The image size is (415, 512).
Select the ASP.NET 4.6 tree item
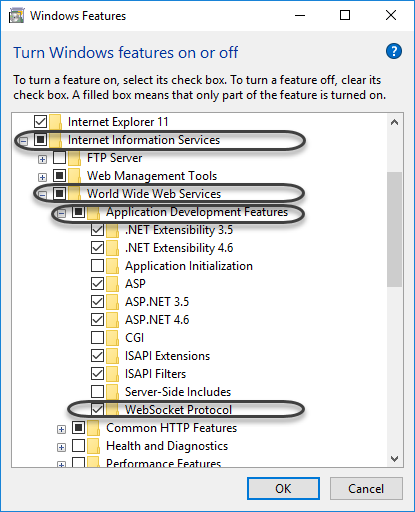coord(157,320)
